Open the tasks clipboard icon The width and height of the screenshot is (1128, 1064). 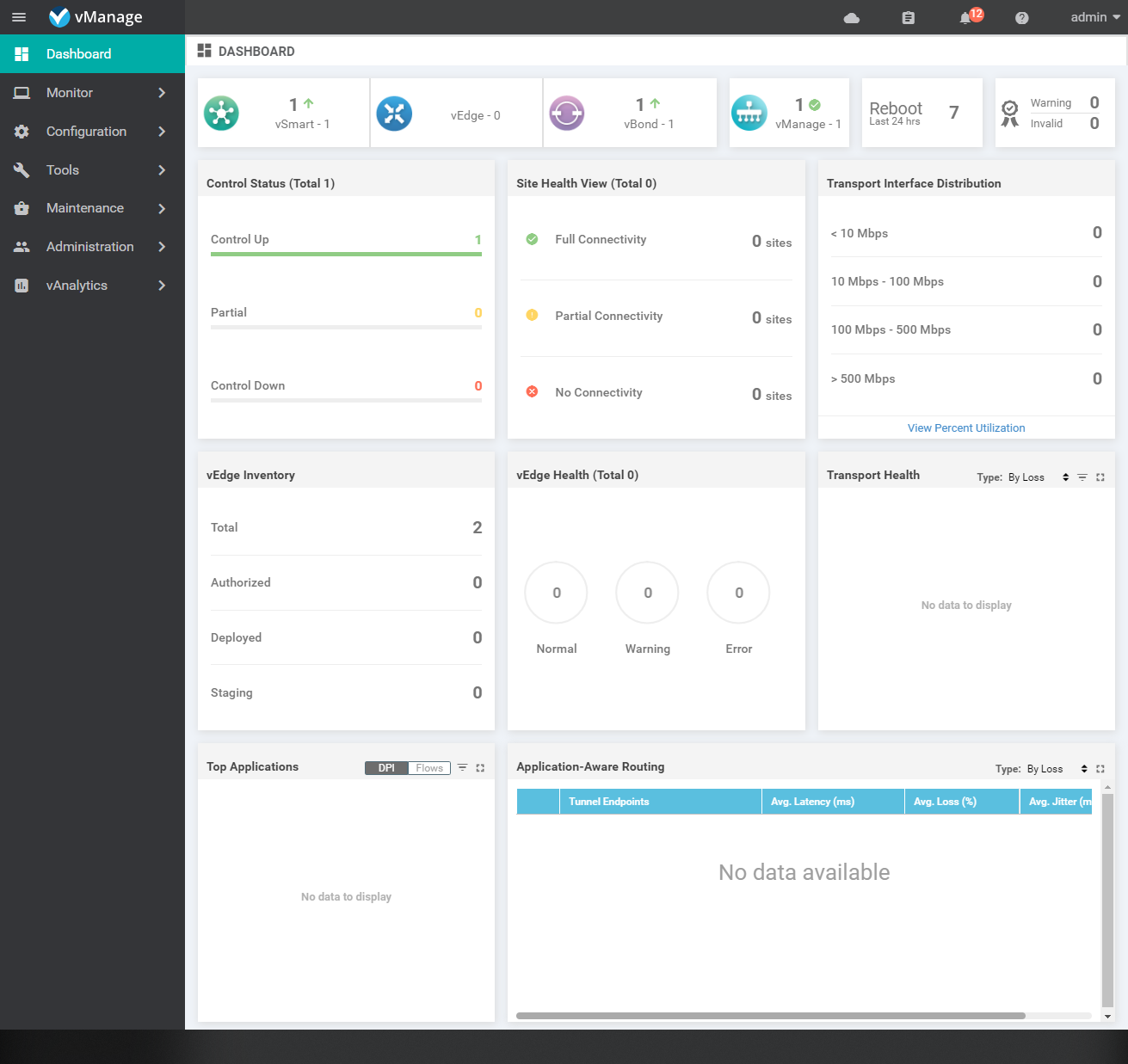908,18
